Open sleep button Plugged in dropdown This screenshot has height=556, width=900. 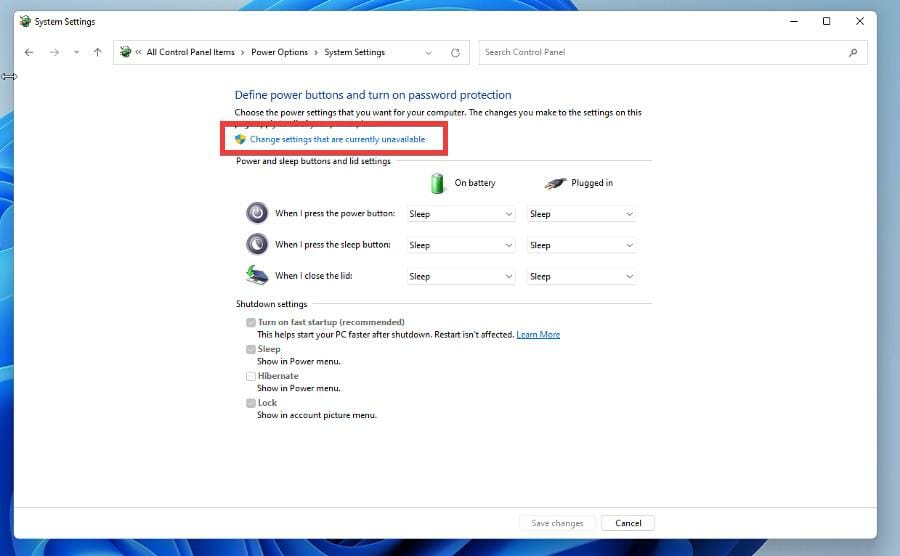581,245
